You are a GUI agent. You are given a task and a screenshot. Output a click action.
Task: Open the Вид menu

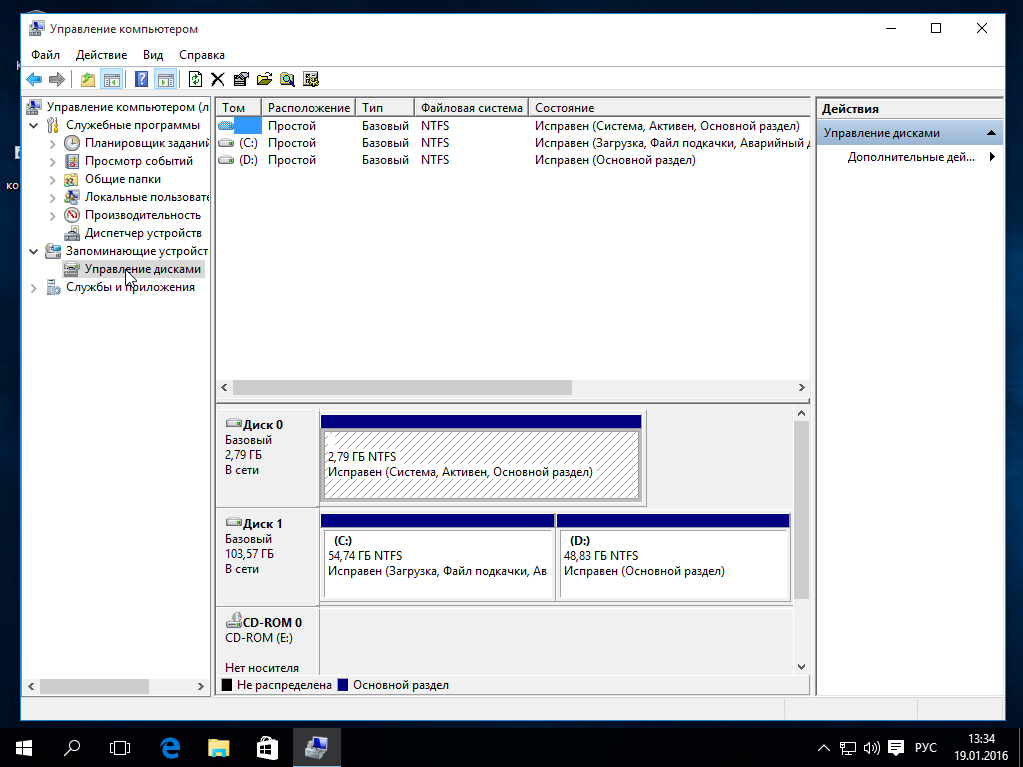(152, 55)
